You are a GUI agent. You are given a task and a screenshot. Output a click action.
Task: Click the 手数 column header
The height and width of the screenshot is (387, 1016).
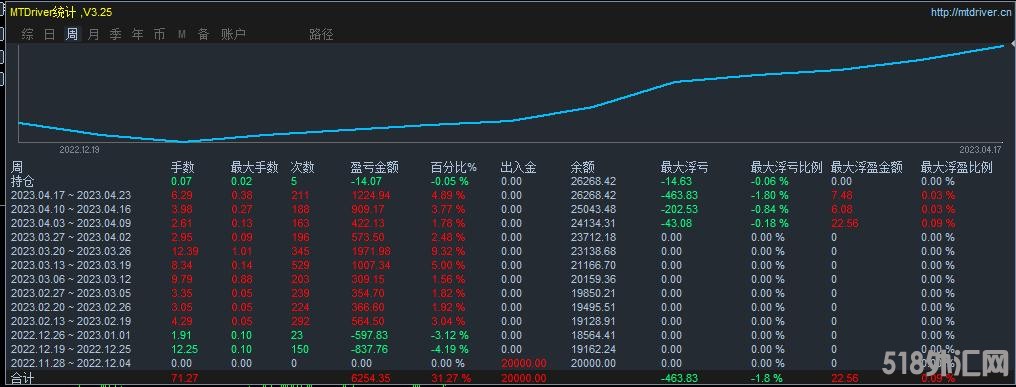coord(183,167)
